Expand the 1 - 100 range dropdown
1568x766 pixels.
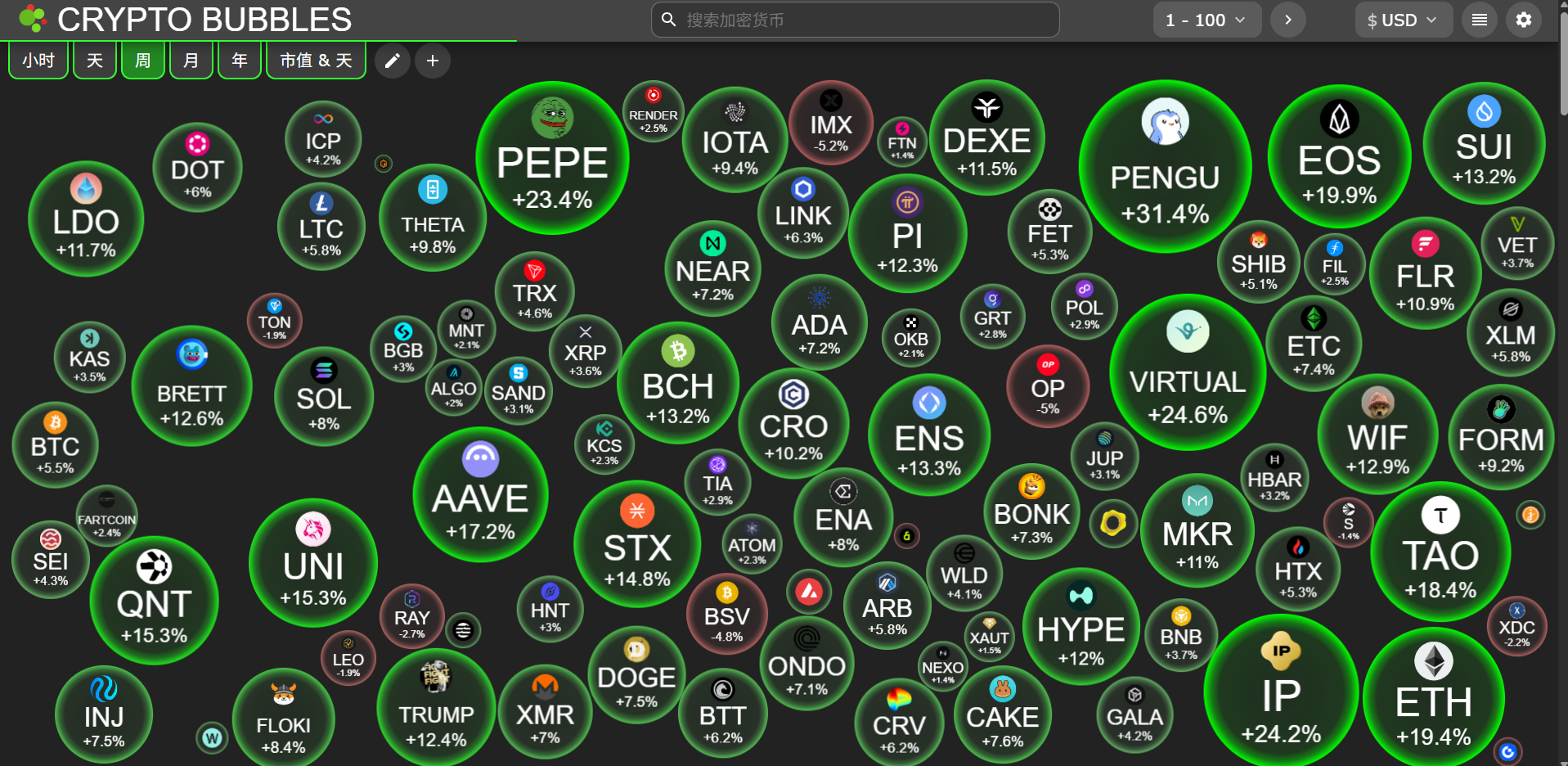point(1206,20)
